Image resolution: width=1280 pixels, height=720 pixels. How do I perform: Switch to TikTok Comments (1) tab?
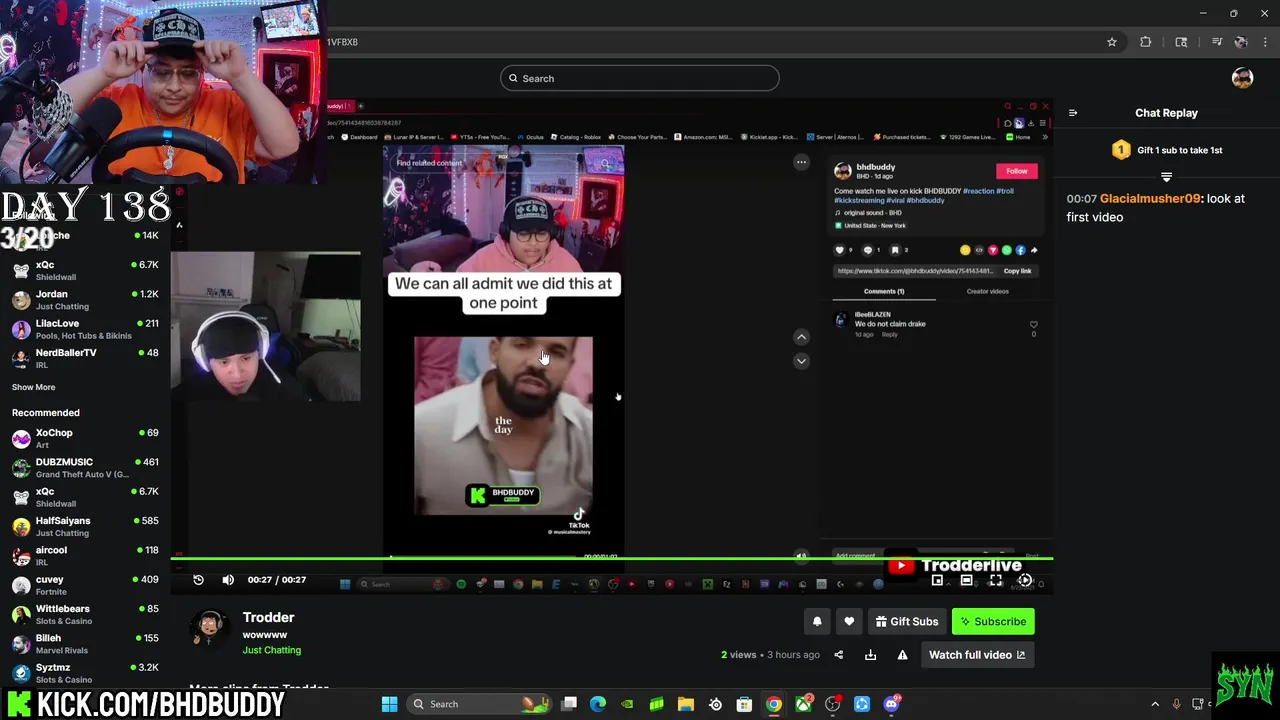pyautogui.click(x=884, y=292)
